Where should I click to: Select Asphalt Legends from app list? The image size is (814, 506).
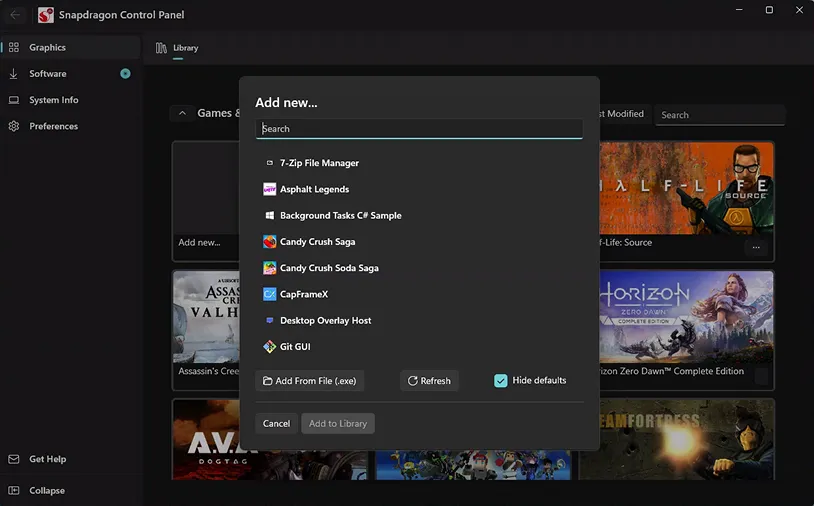314,189
